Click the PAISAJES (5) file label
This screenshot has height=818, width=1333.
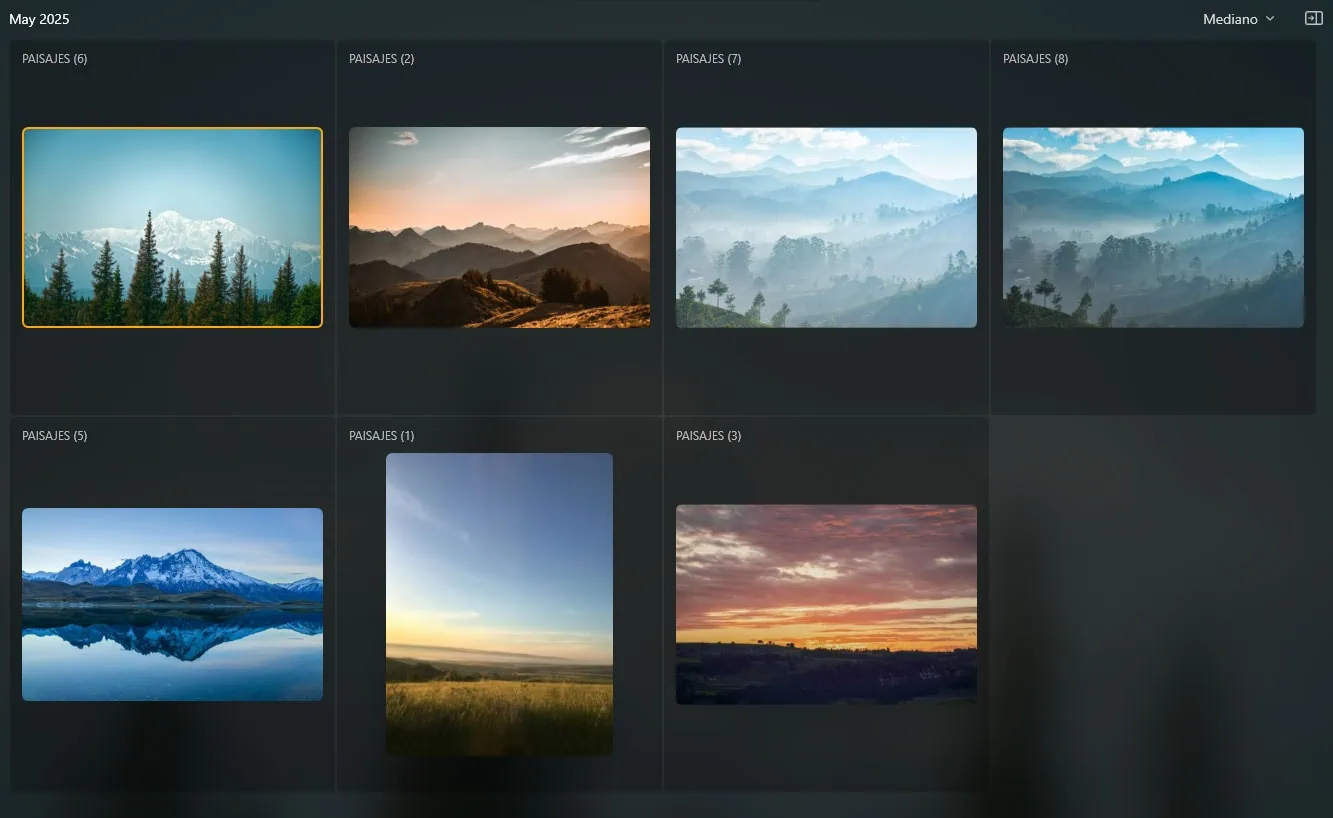(55, 436)
